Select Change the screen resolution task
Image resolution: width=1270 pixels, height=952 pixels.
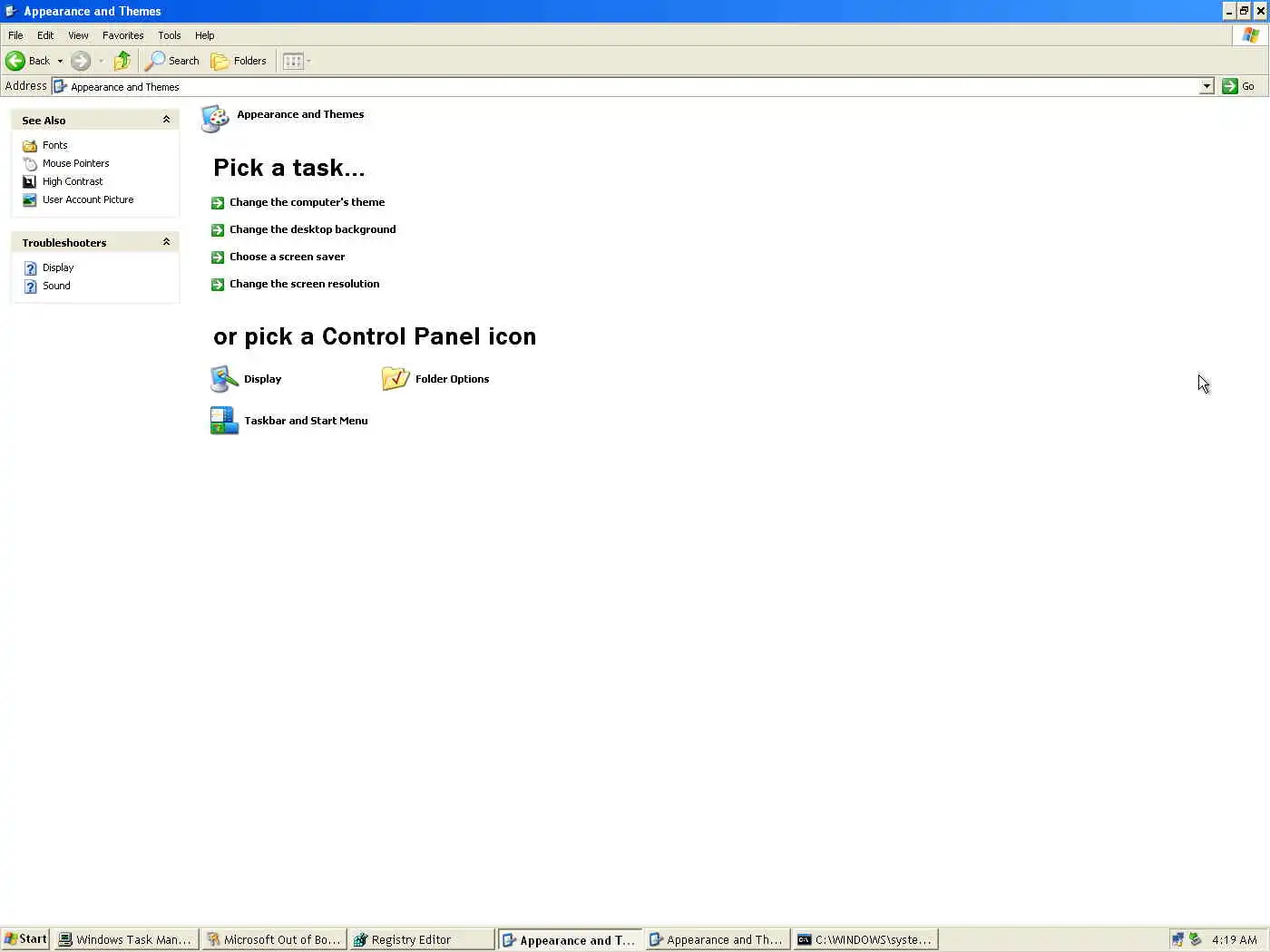pos(305,284)
